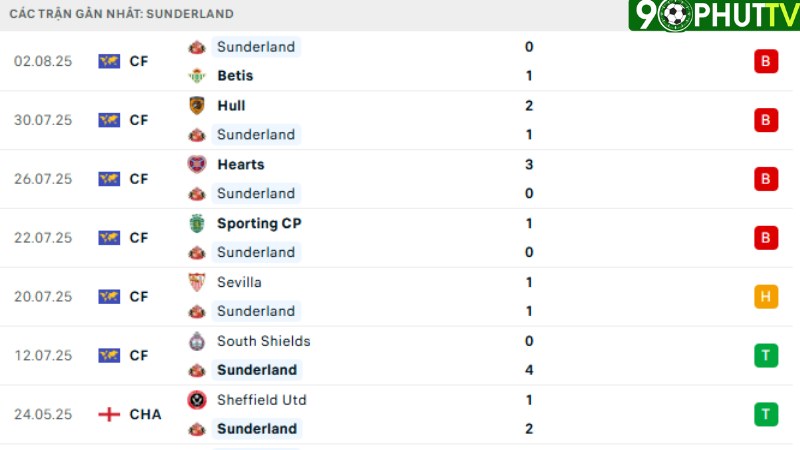Select the highlighted Sunderland name under Hull
800x450 pixels.
[256, 135]
